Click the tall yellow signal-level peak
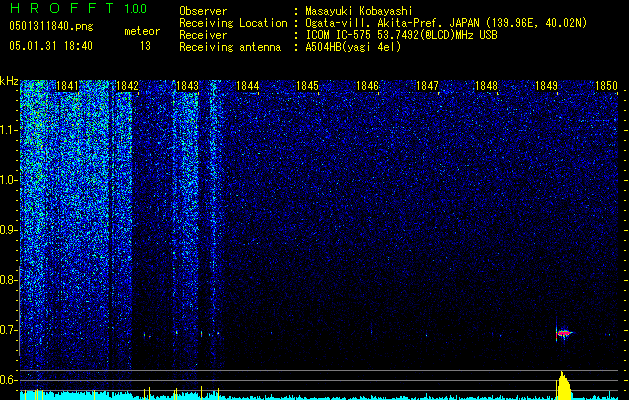This screenshot has width=629, height=400. (x=563, y=386)
